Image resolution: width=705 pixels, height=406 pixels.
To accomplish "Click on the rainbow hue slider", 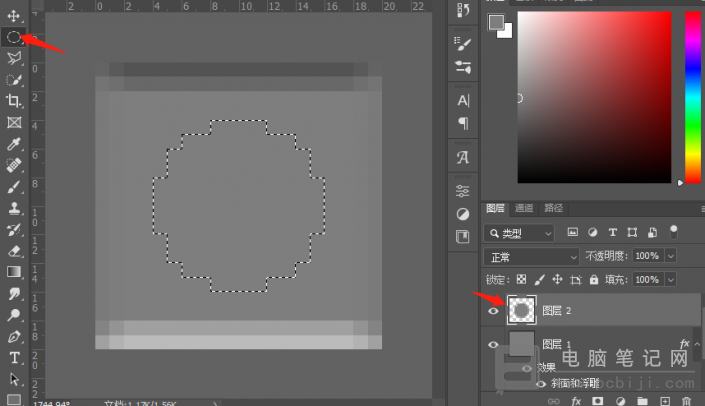I will coord(693,97).
